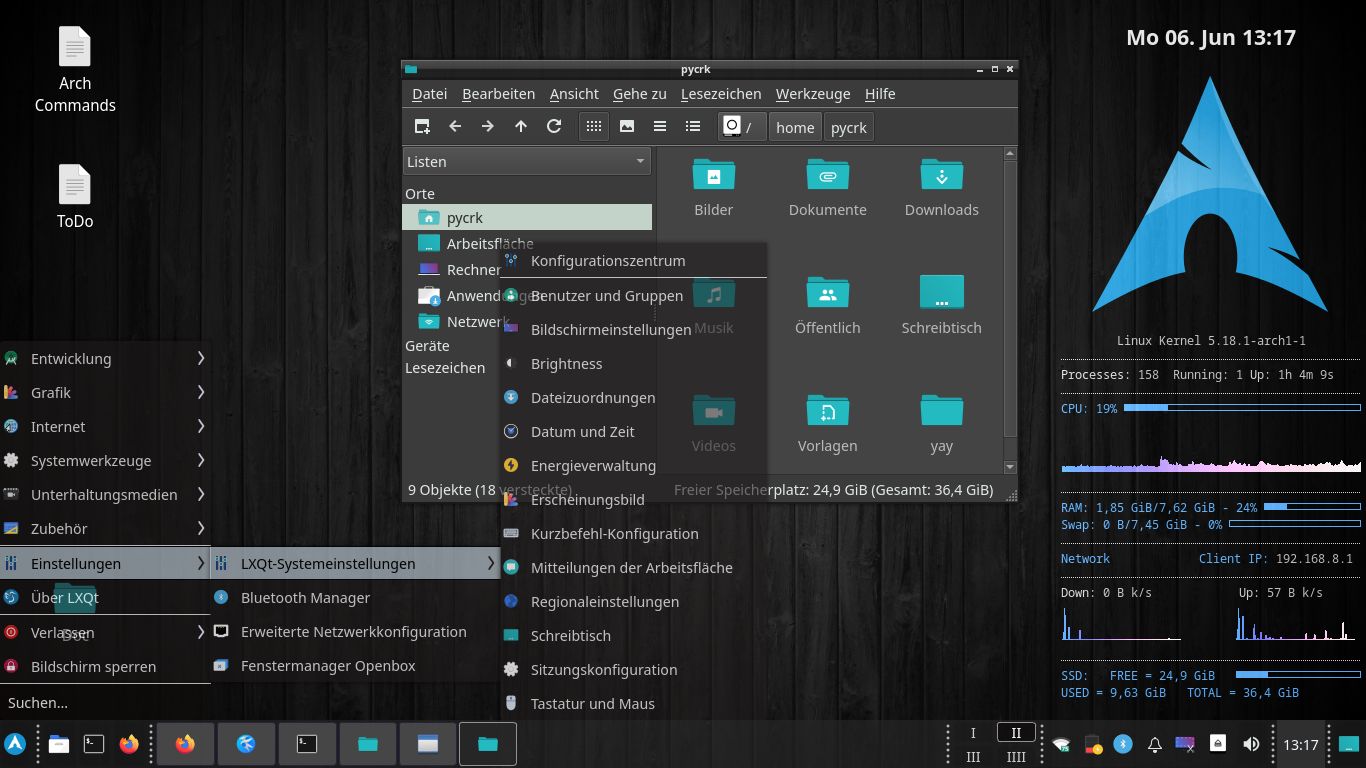Open the Bilder folder
Image resolution: width=1366 pixels, height=768 pixels.
(714, 188)
